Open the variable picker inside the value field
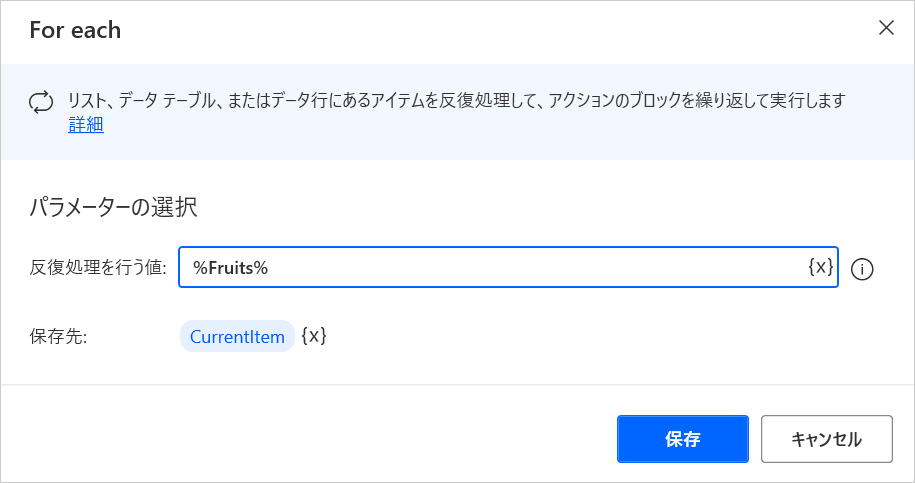 click(x=820, y=268)
